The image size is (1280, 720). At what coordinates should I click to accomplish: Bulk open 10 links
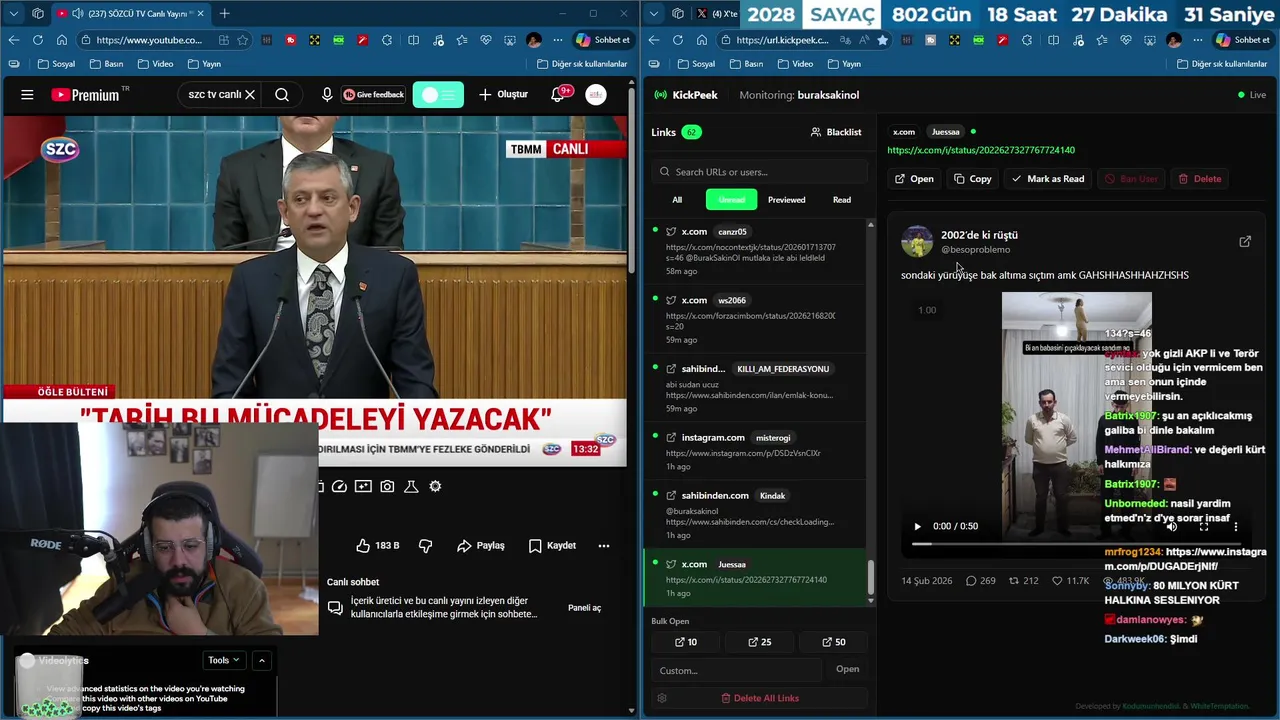click(686, 642)
